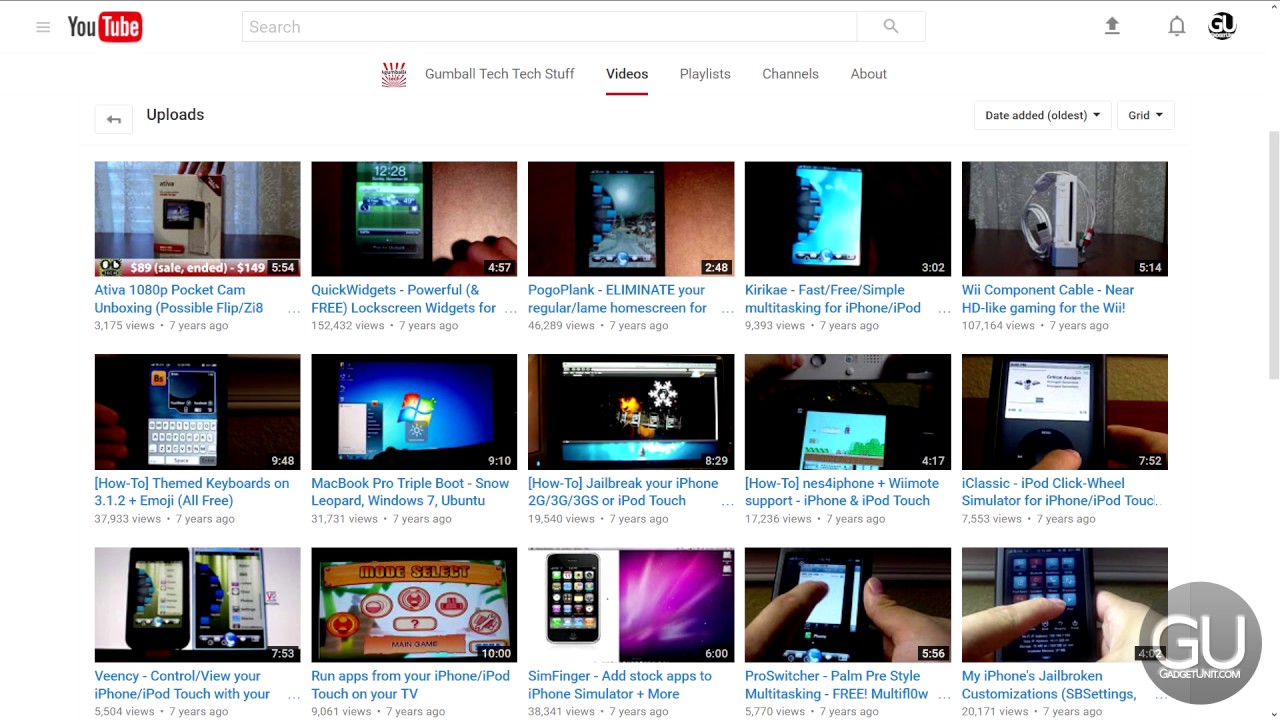Play the Wii Component Cable thumbnail

click(x=1065, y=219)
